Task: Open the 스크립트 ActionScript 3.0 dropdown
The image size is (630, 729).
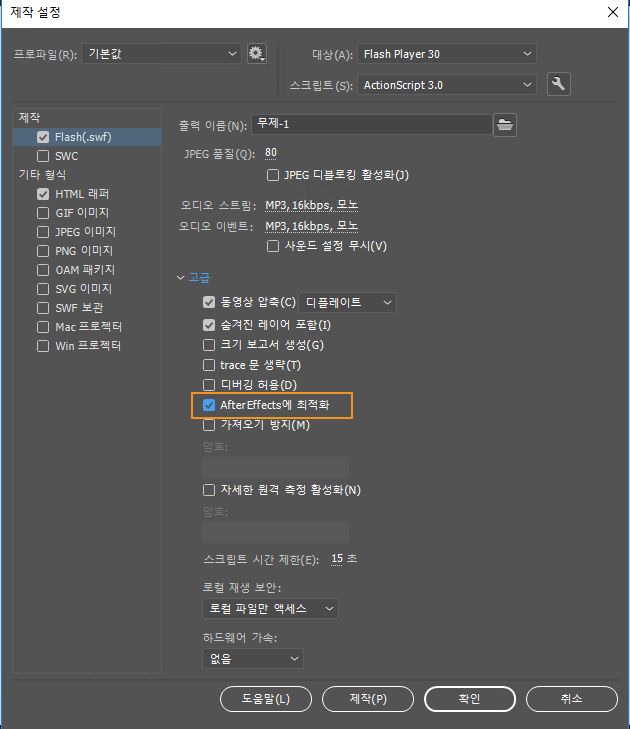Action: click(447, 85)
